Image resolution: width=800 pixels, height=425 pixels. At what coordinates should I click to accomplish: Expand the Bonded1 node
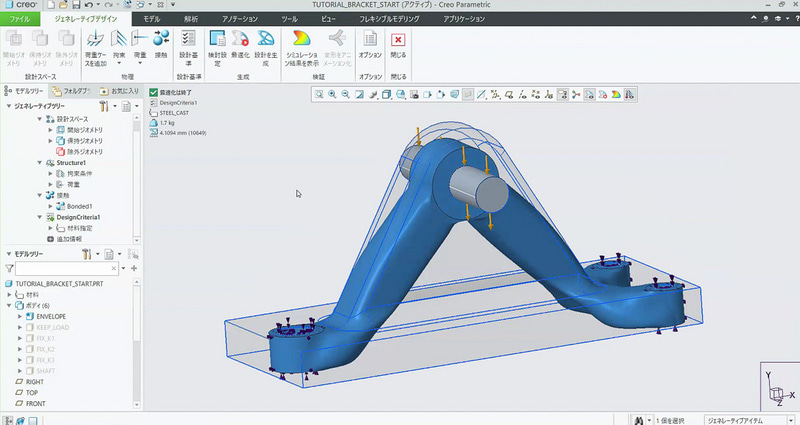[x=49, y=206]
